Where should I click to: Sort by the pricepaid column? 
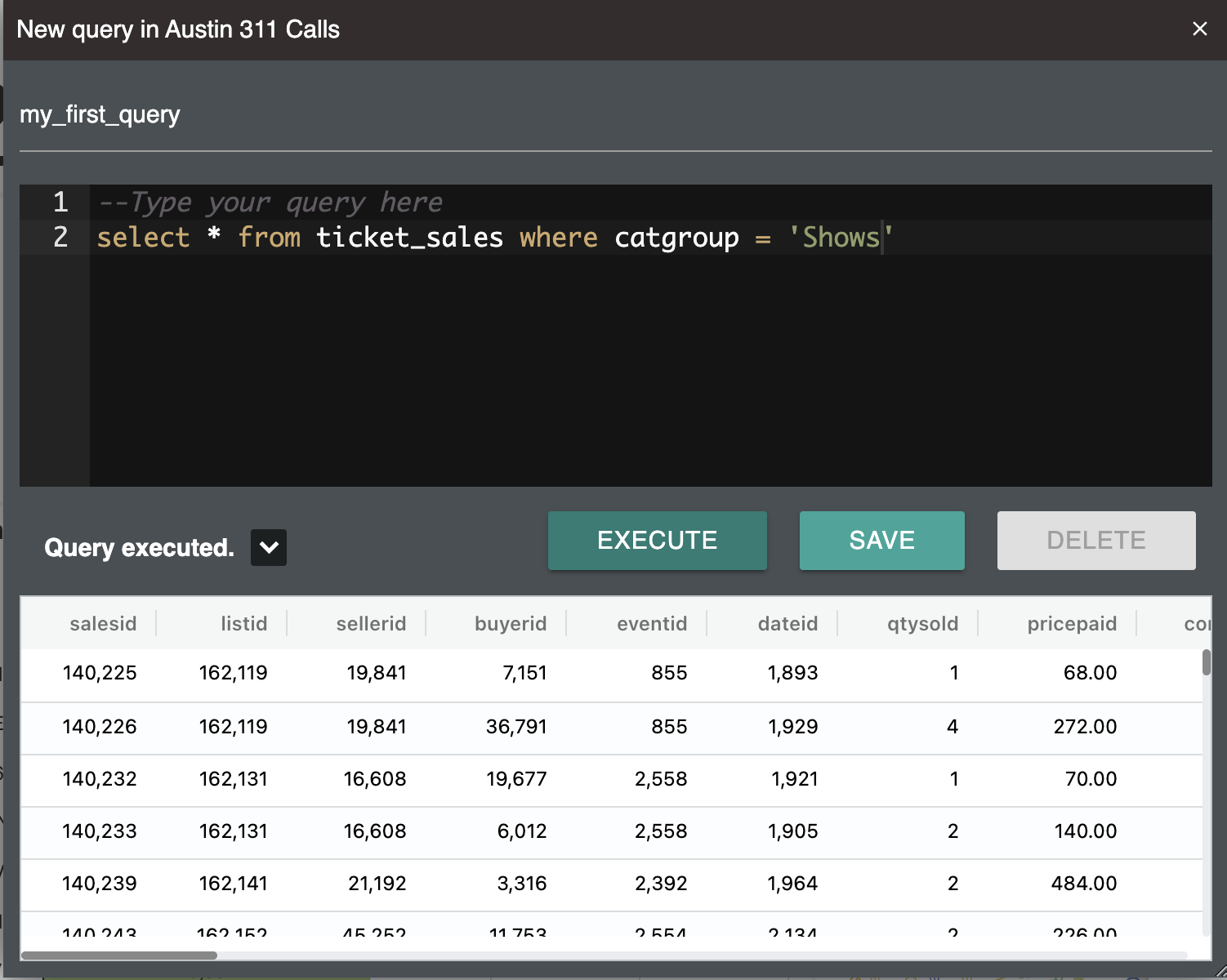(x=1071, y=623)
